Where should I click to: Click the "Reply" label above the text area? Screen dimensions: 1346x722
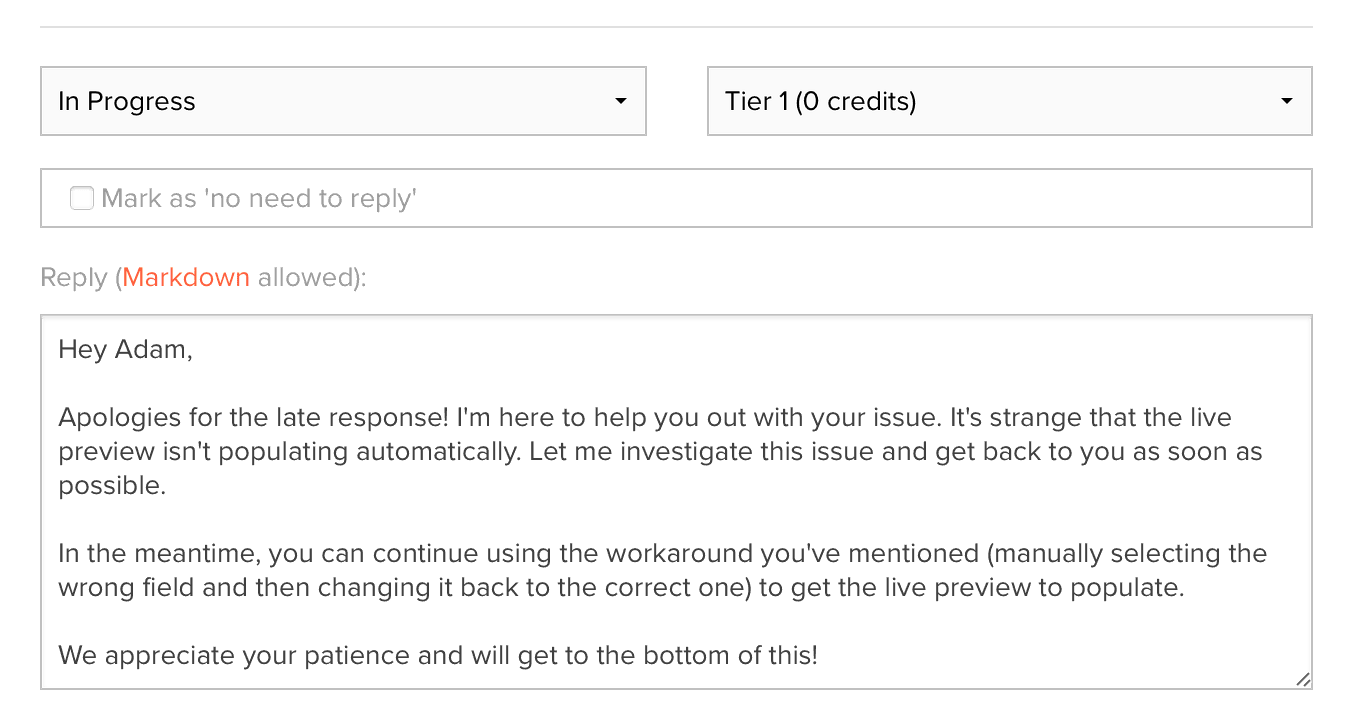click(x=73, y=277)
